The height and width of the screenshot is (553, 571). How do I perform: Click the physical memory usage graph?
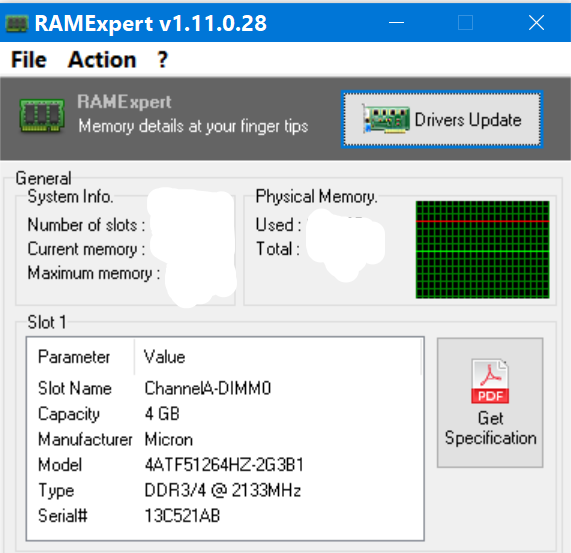[483, 249]
